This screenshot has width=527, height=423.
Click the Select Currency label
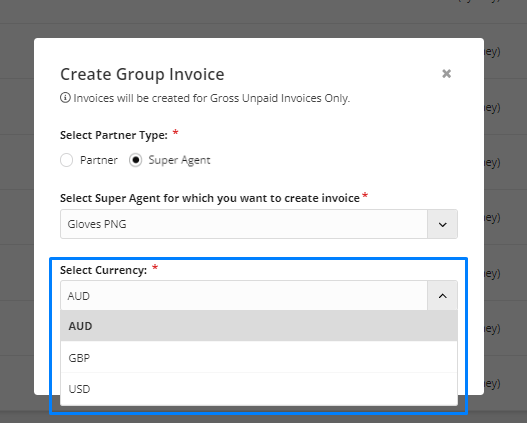[104, 270]
